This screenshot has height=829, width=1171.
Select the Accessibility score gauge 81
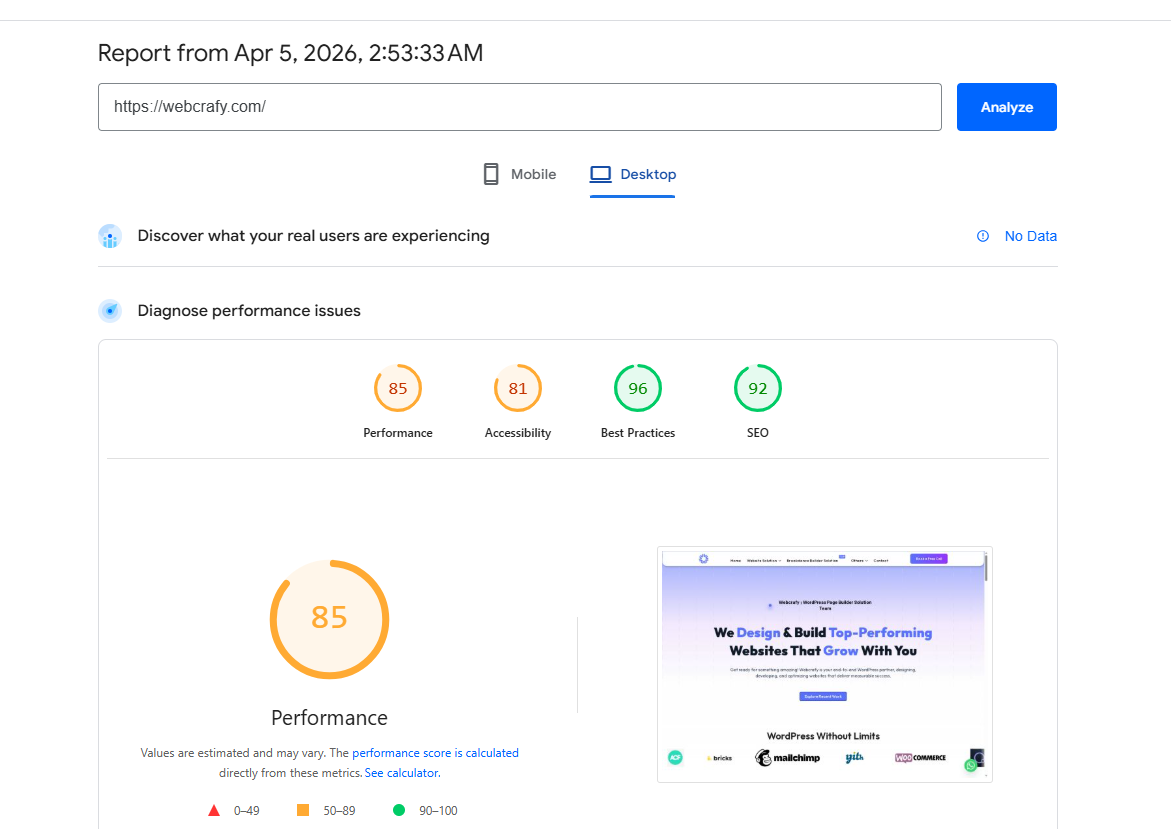click(518, 388)
